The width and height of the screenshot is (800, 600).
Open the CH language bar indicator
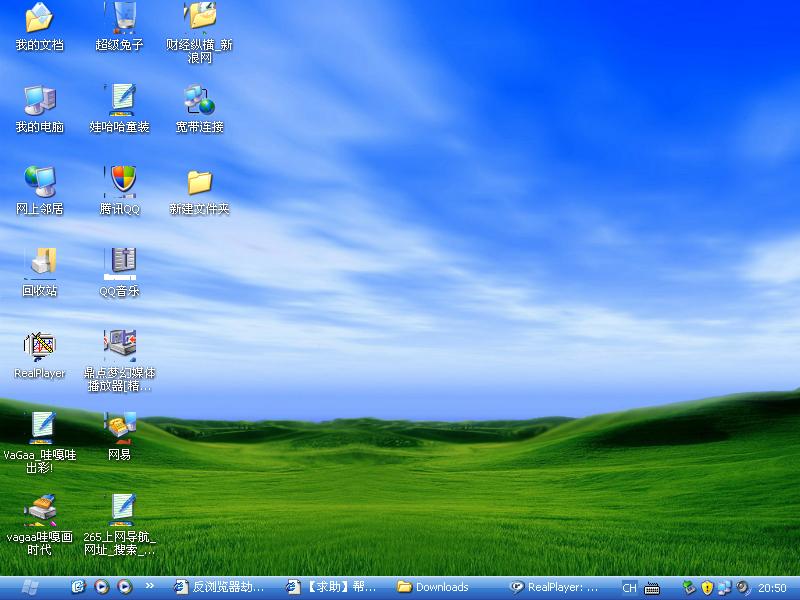pos(629,588)
